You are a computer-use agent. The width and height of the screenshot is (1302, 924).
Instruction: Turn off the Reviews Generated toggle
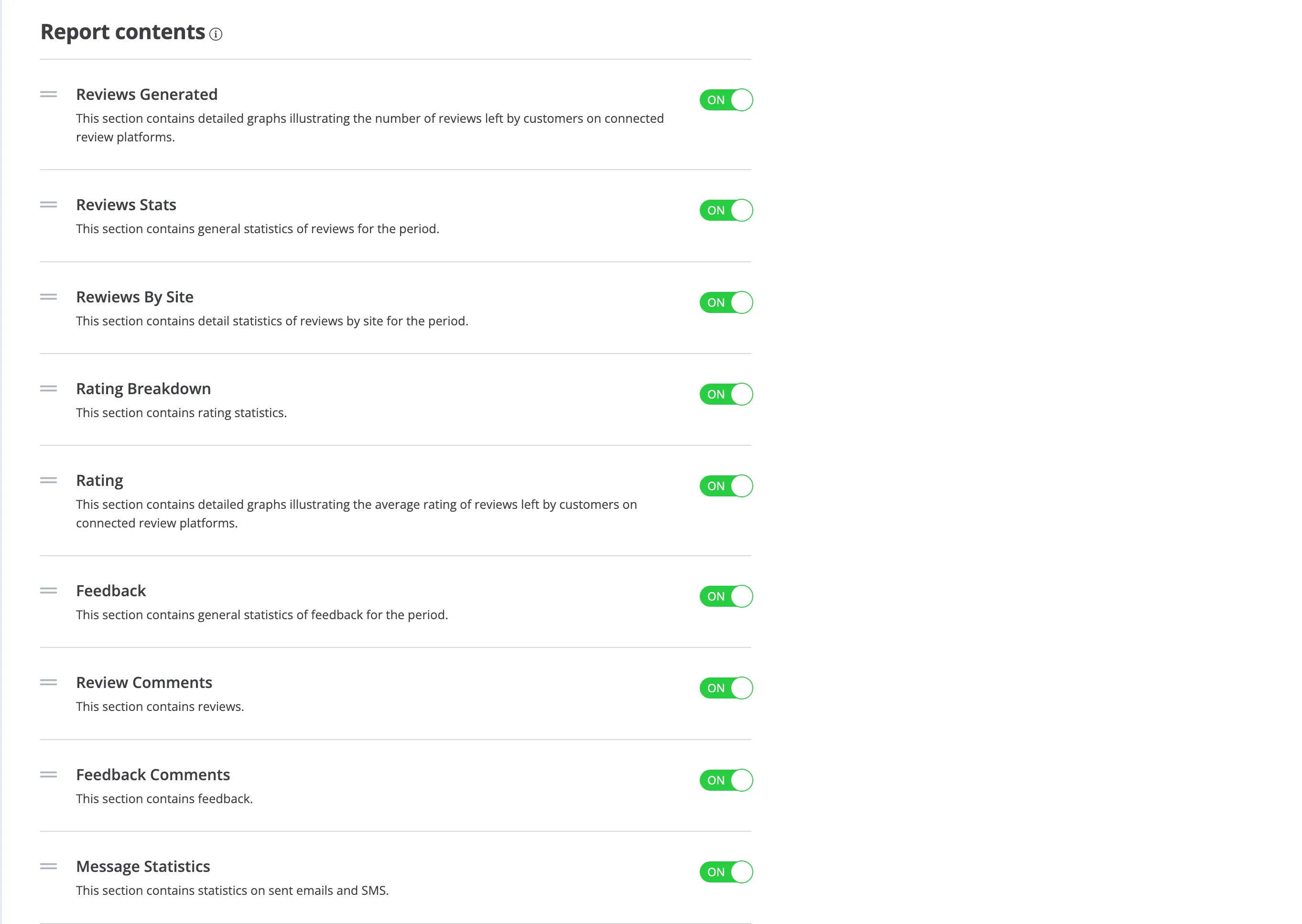pyautogui.click(x=726, y=100)
